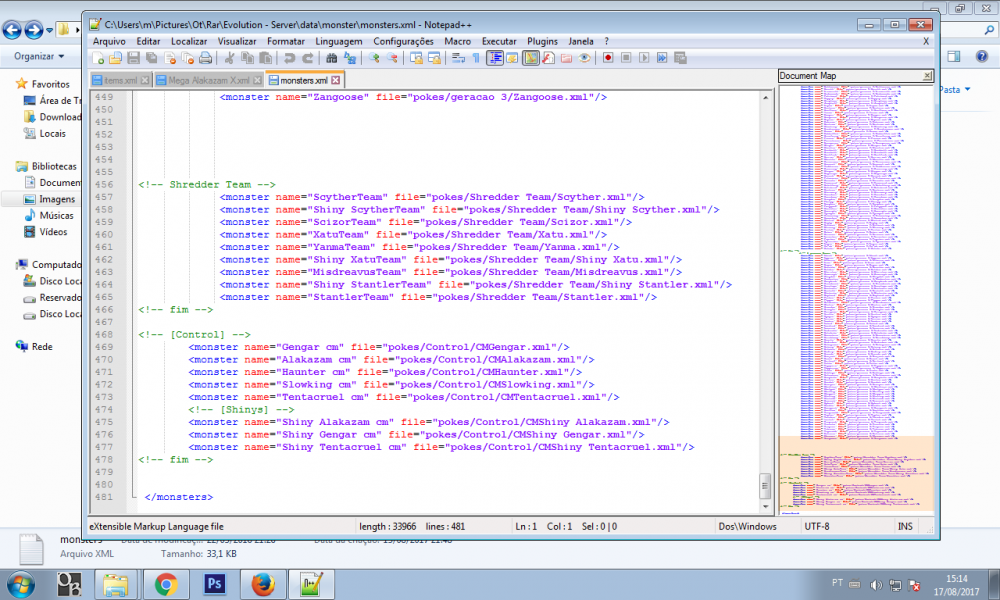Click the INS status bar indicator
Screen dimensions: 1000x600
click(905, 527)
